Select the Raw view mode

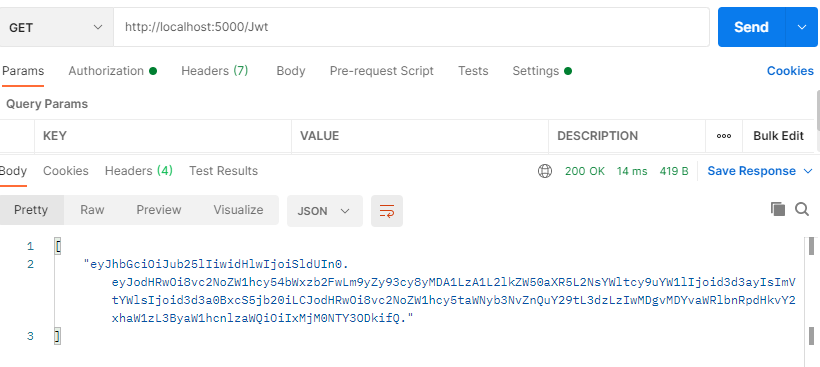(92, 210)
